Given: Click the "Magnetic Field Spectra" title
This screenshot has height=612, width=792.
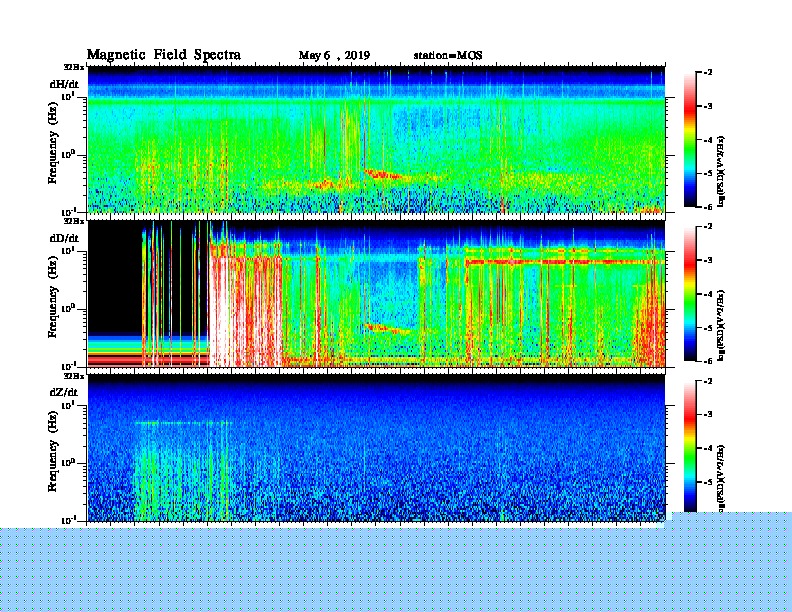Looking at the screenshot, I should 164,55.
